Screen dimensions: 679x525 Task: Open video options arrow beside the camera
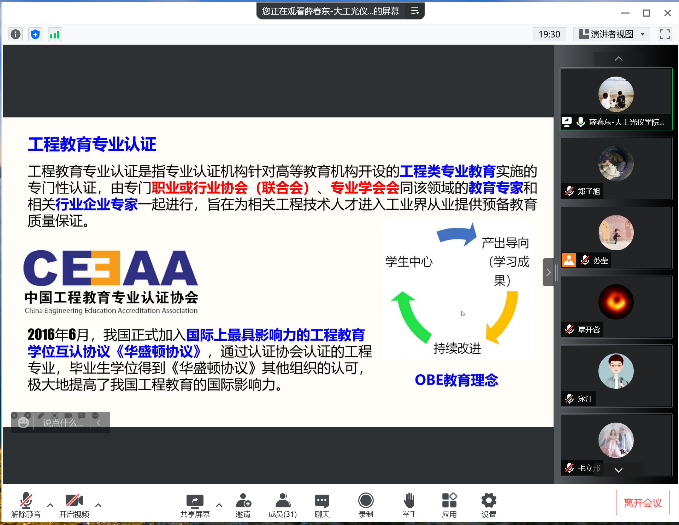click(98, 505)
